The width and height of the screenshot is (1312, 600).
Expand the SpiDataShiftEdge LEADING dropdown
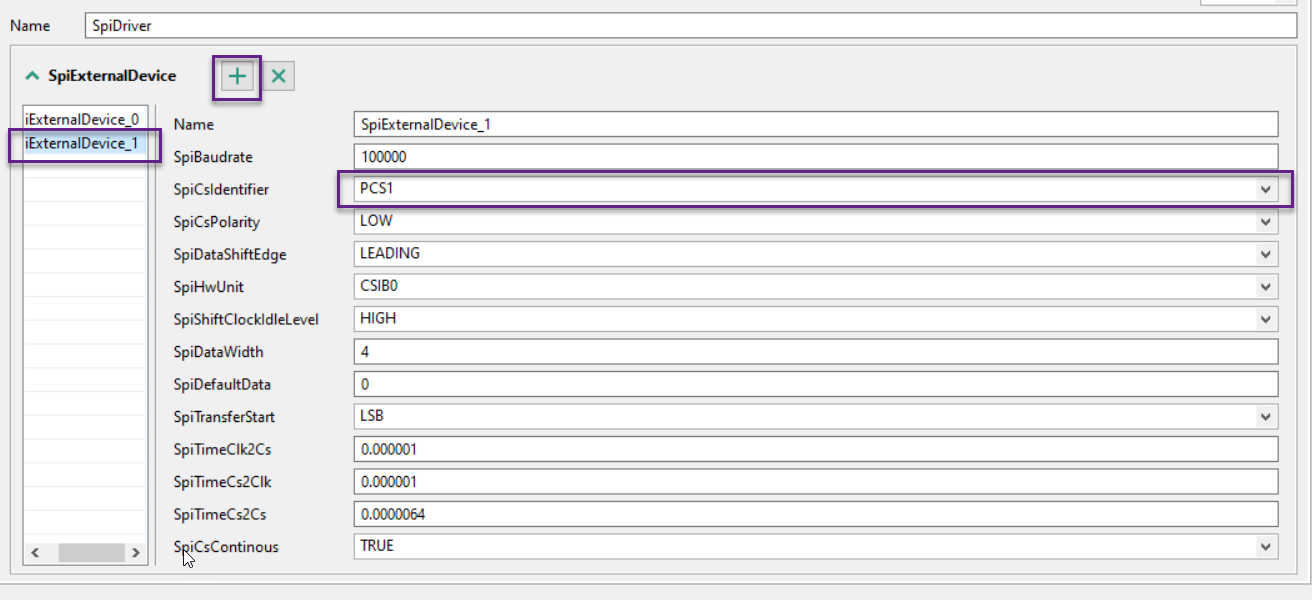coord(1266,254)
